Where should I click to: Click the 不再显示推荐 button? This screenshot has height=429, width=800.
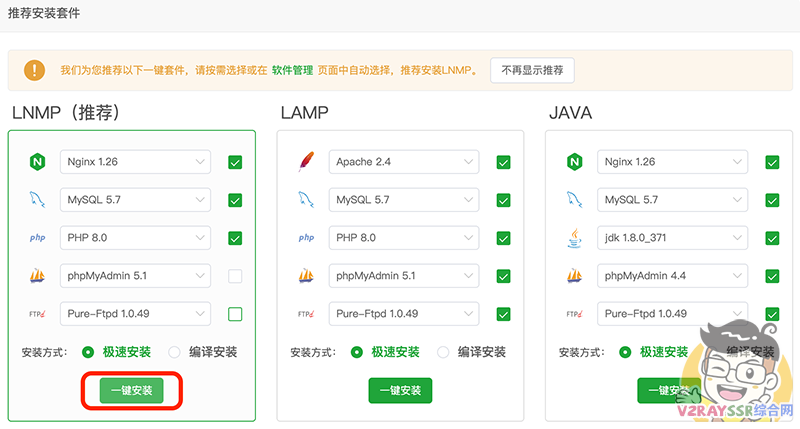coord(532,71)
